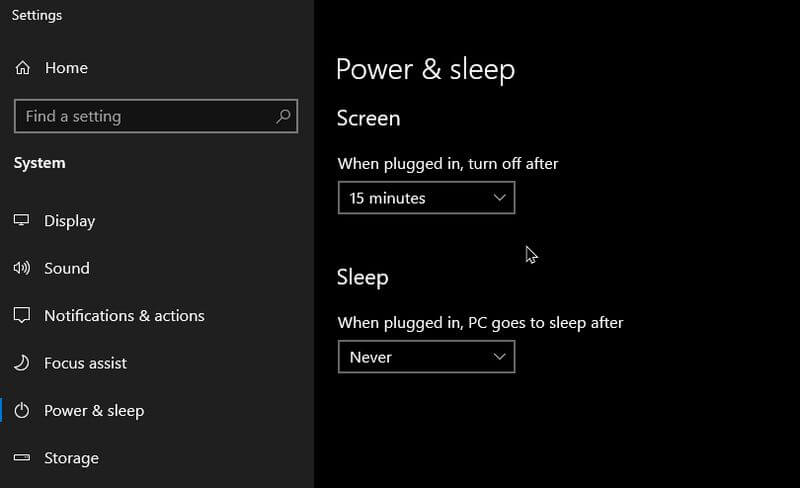Select the Storage label in sidebar
Viewport: 800px width, 488px height.
(x=72, y=458)
